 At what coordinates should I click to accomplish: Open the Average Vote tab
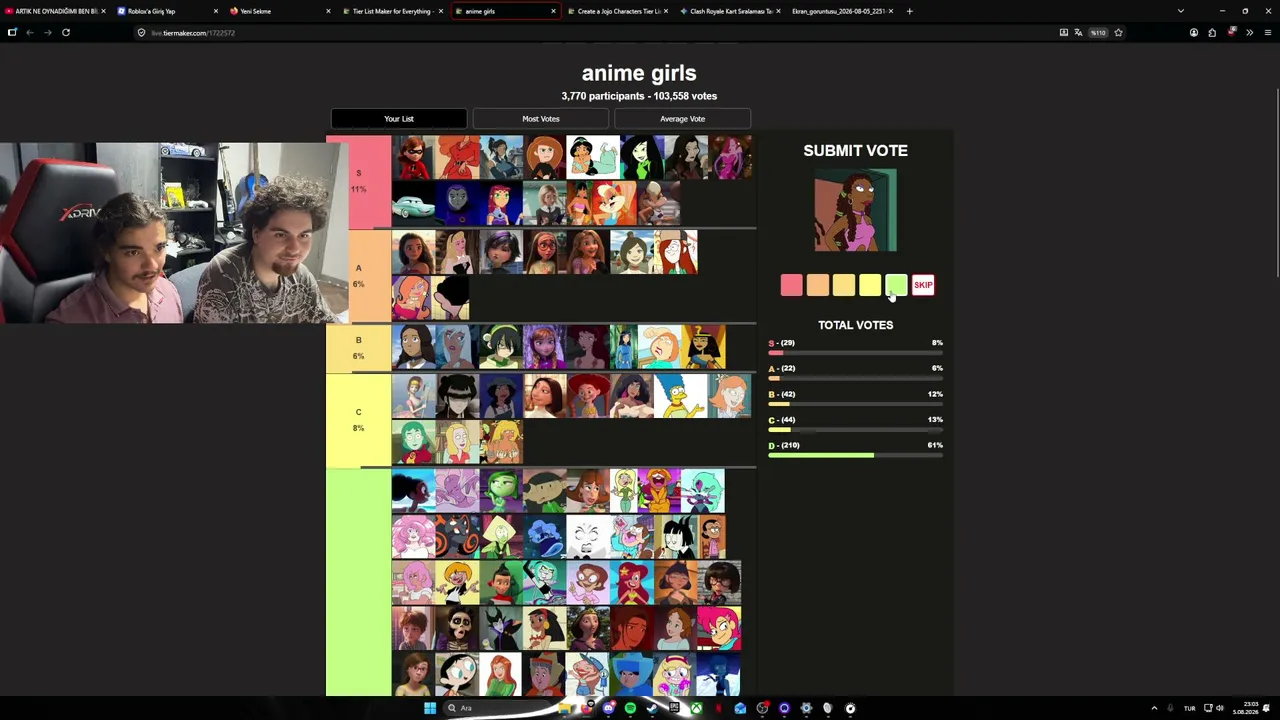[682, 119]
